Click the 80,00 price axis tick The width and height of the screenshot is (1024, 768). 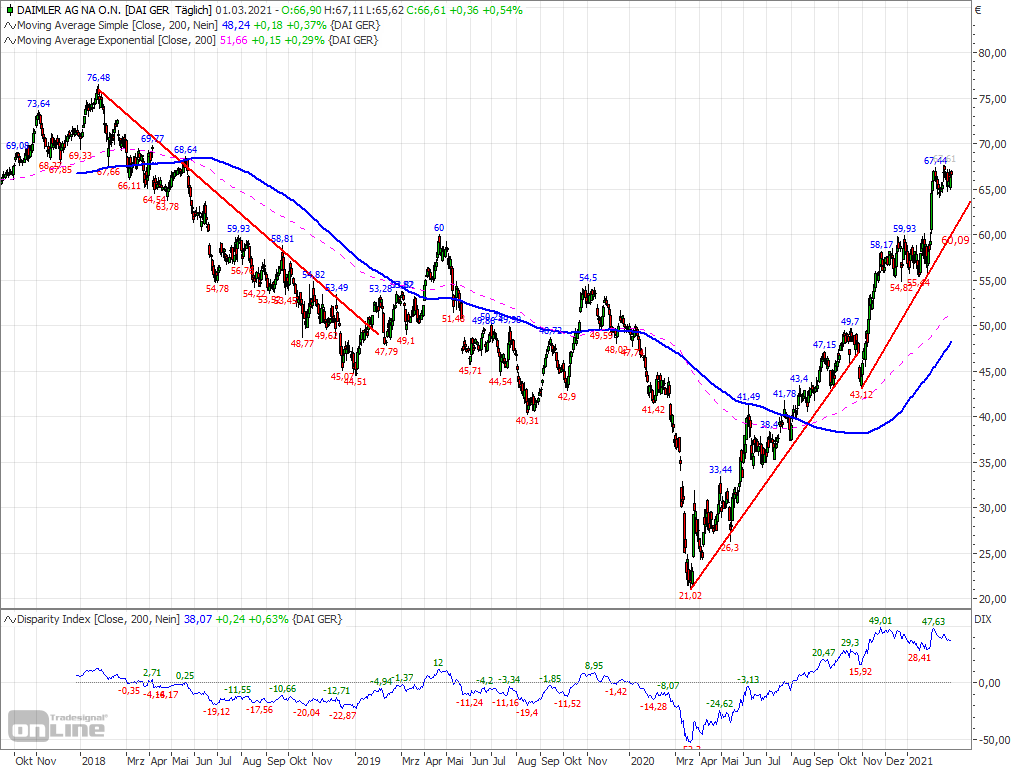pos(993,54)
